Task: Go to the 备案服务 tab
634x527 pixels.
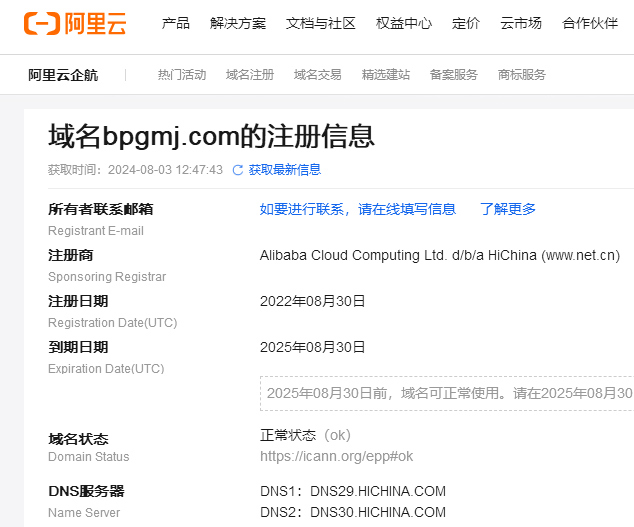Action: tap(454, 75)
